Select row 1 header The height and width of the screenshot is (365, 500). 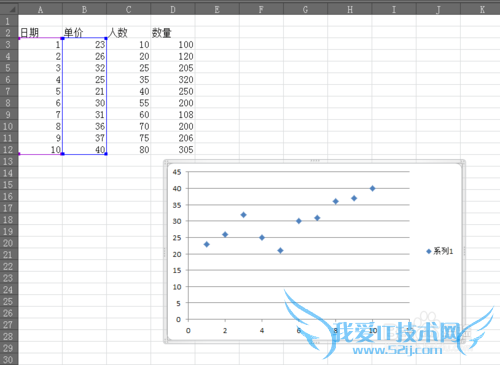pyautogui.click(x=9, y=21)
